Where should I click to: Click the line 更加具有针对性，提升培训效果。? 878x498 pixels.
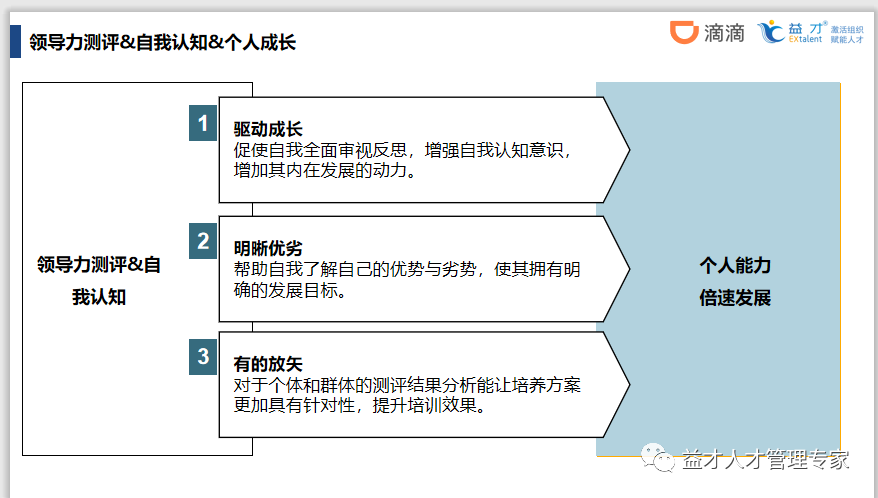click(359, 405)
